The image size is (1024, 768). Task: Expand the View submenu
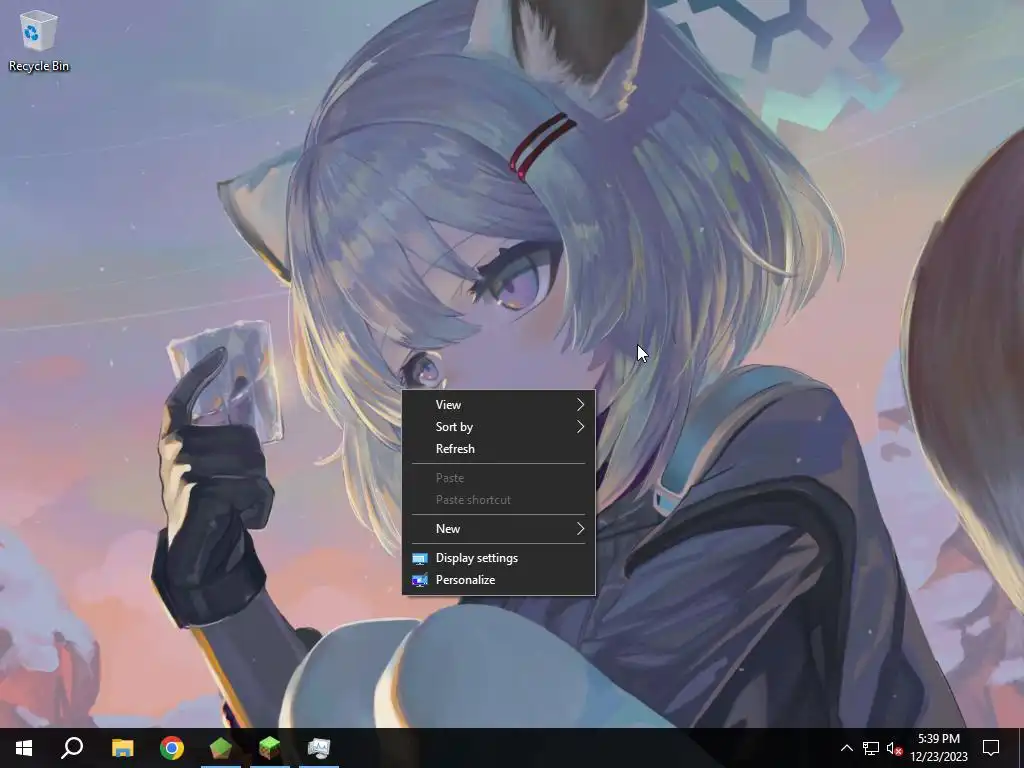(498, 405)
